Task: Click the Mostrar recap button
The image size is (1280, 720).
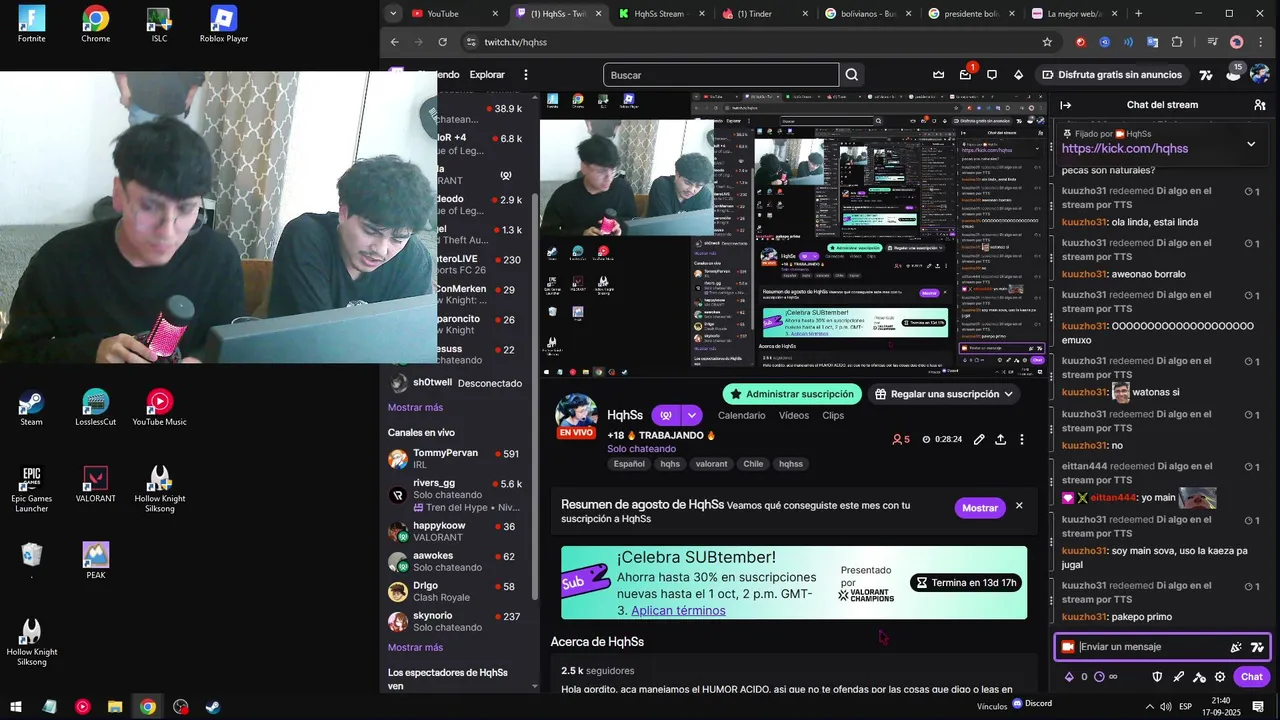Action: [980, 508]
